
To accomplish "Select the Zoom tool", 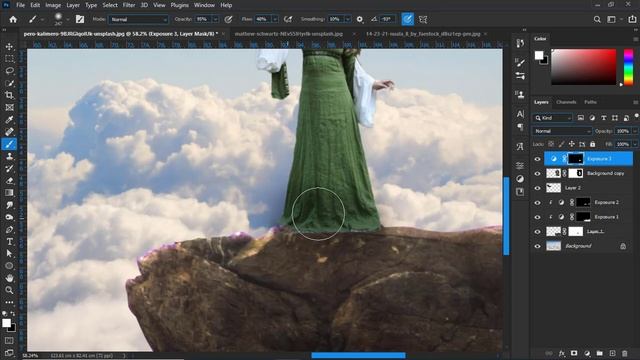I will (x=9, y=290).
